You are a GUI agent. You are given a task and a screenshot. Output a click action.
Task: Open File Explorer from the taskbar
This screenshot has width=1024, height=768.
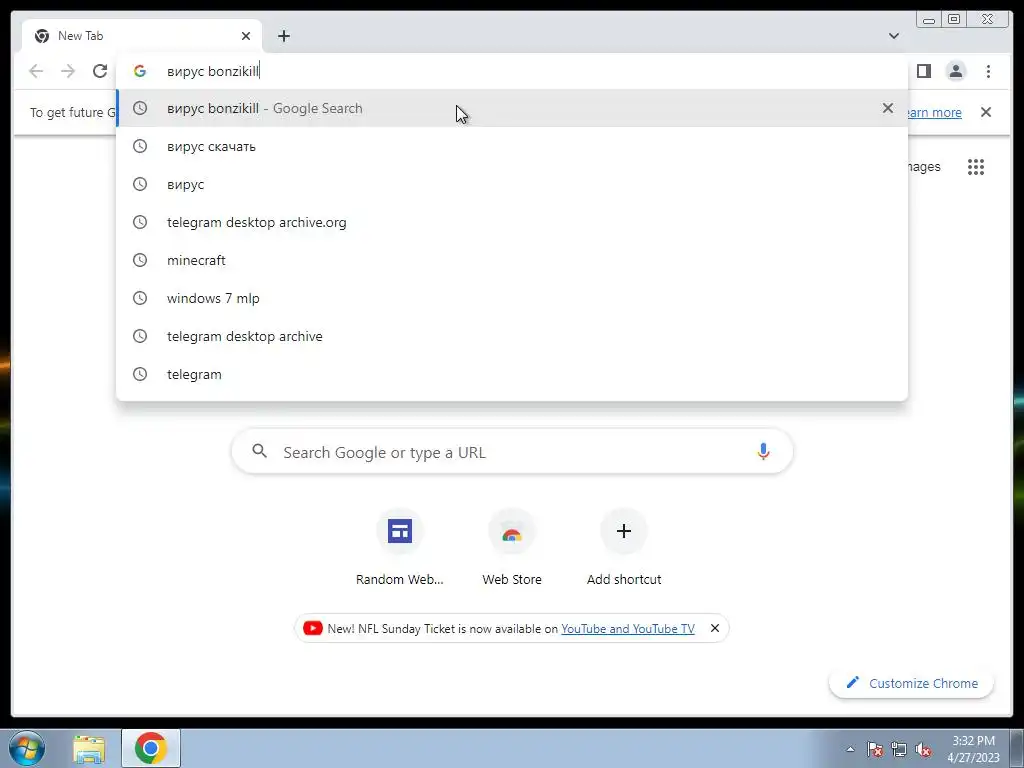(x=89, y=749)
